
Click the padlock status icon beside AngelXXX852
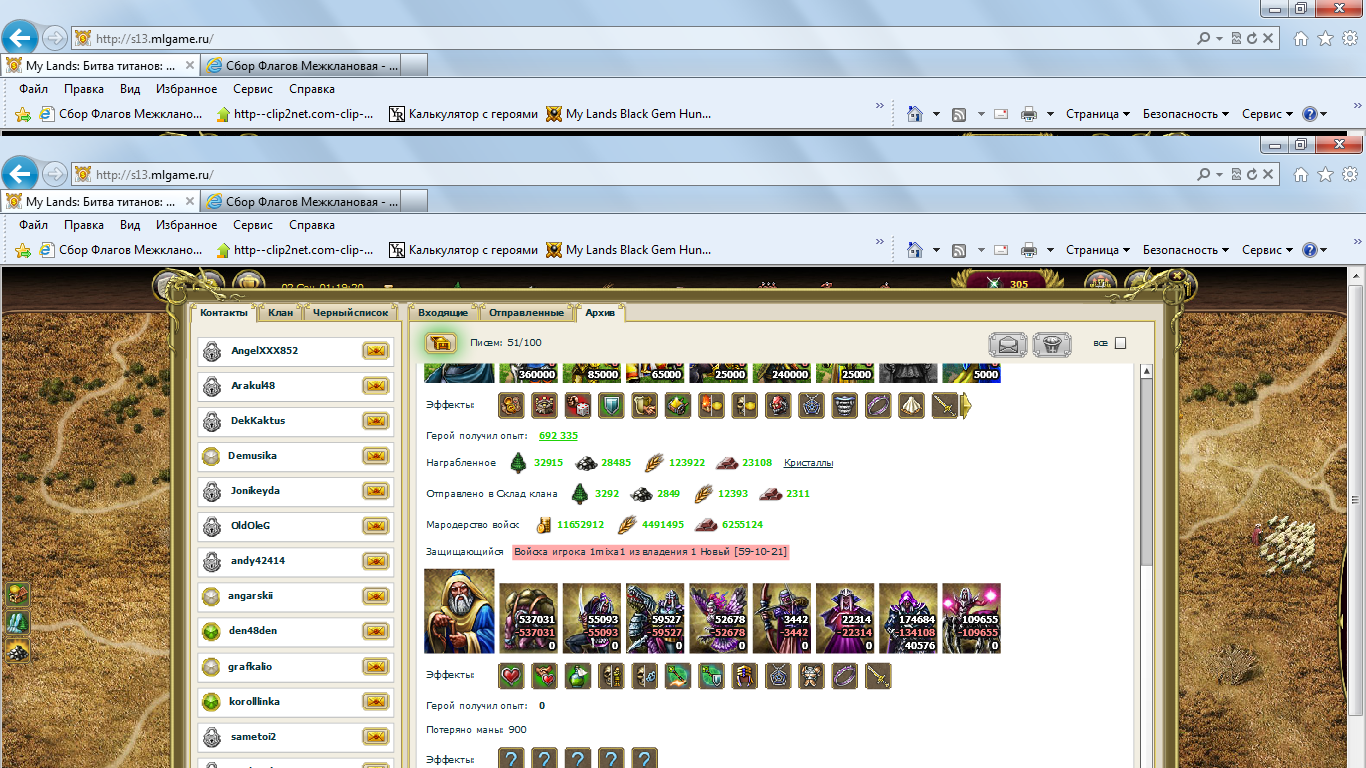pyautogui.click(x=211, y=351)
